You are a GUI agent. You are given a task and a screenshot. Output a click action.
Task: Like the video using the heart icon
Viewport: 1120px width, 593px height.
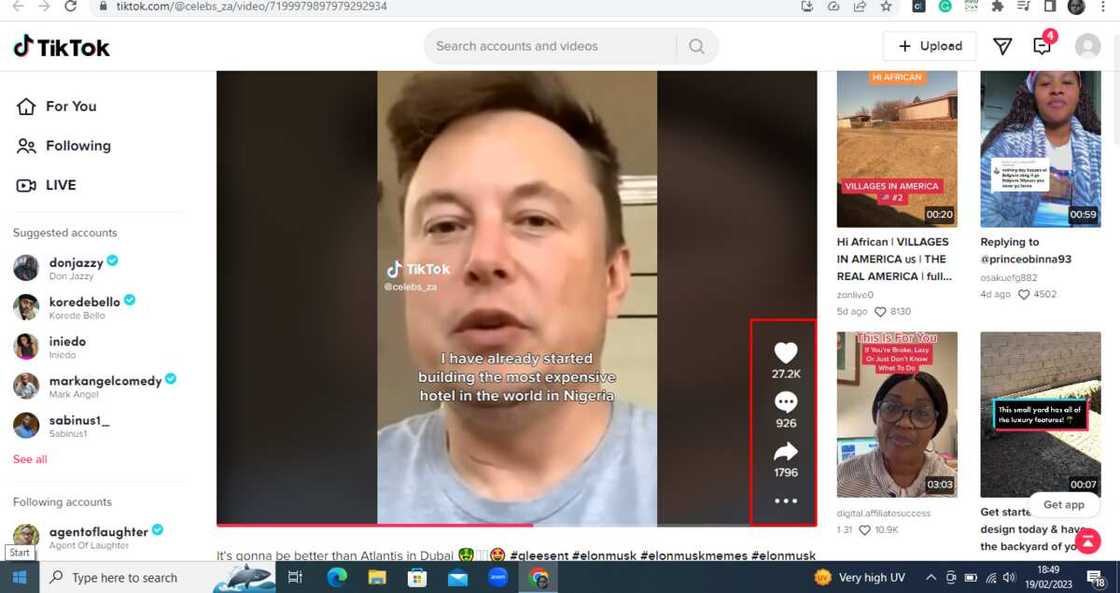tap(786, 352)
